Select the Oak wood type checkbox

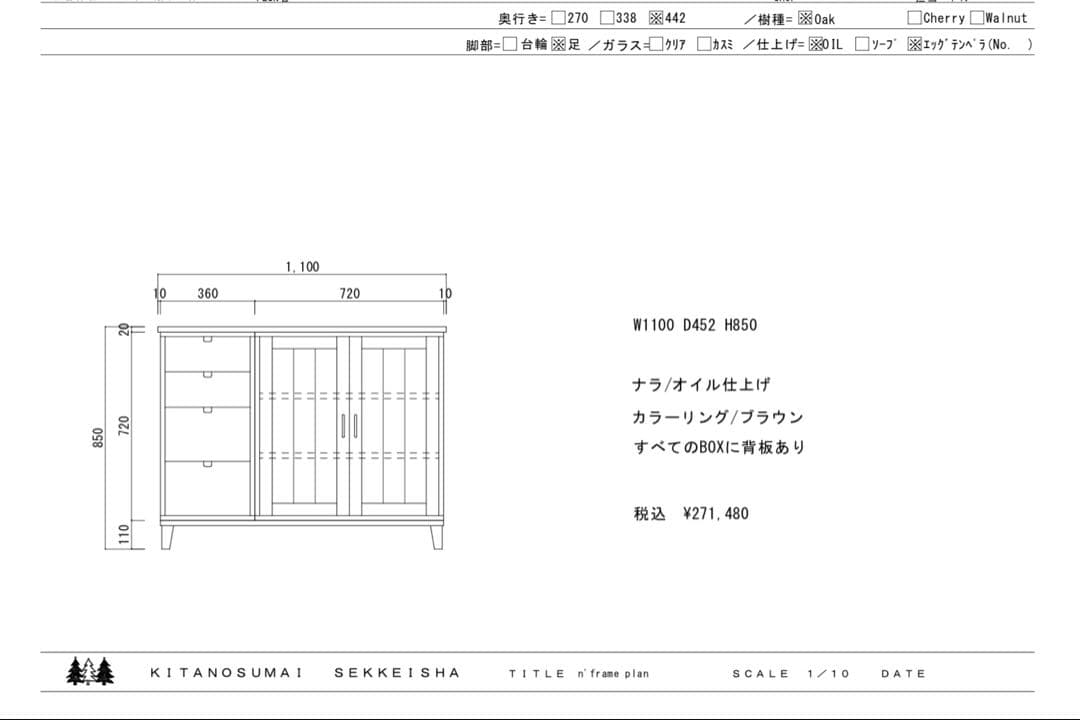pos(804,17)
